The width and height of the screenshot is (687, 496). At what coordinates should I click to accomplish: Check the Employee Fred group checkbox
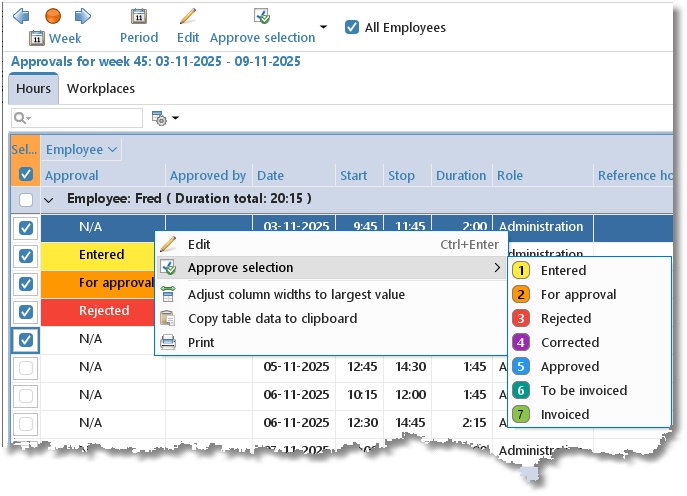(x=26, y=200)
